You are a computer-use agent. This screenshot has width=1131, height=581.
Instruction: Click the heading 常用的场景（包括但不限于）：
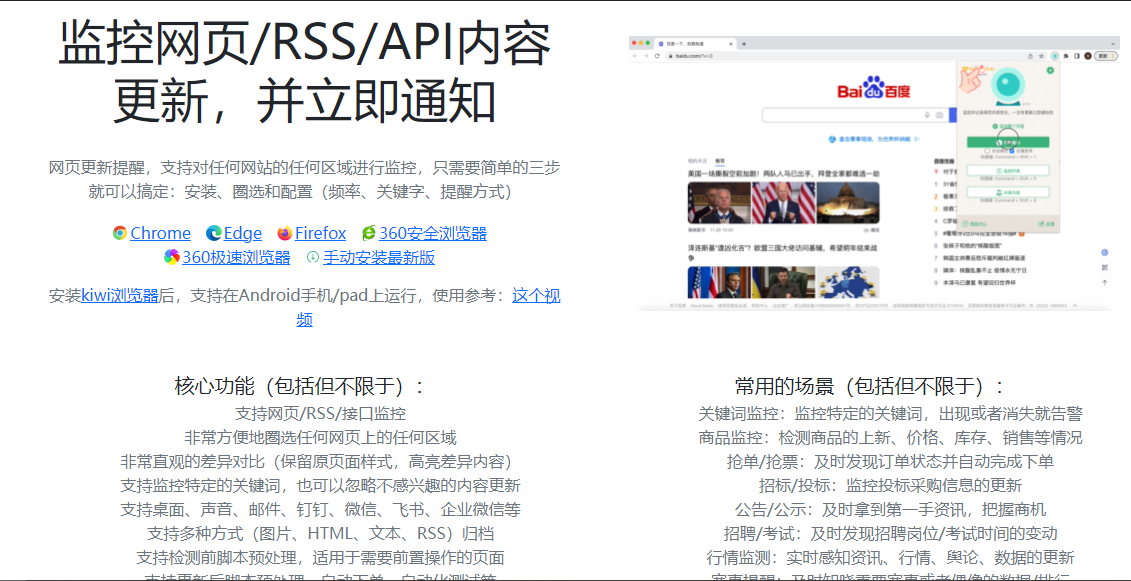[x=870, y=386]
